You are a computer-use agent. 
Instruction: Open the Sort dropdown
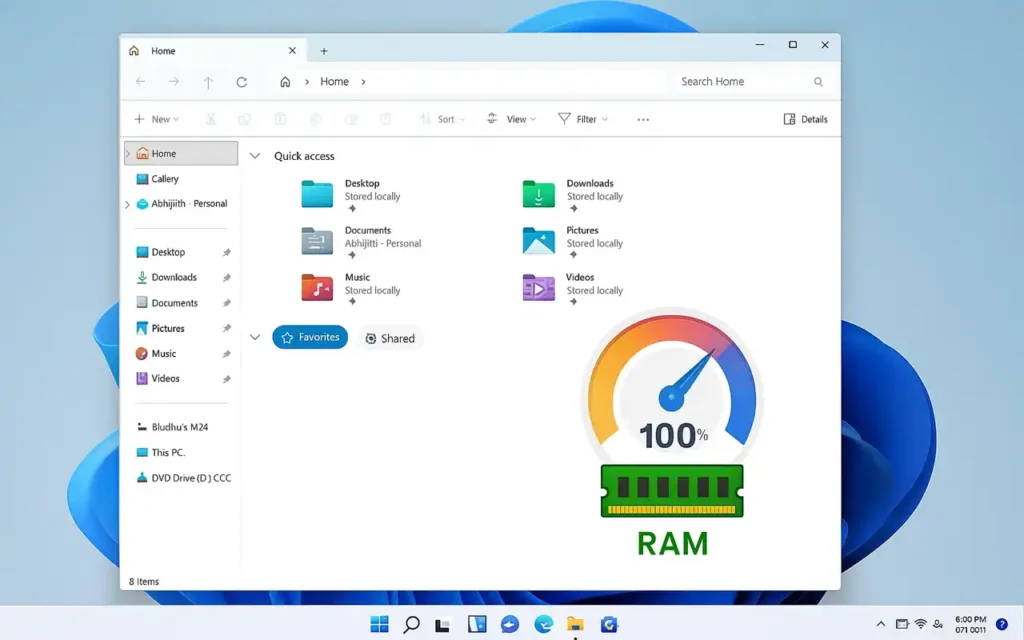[x=443, y=118]
